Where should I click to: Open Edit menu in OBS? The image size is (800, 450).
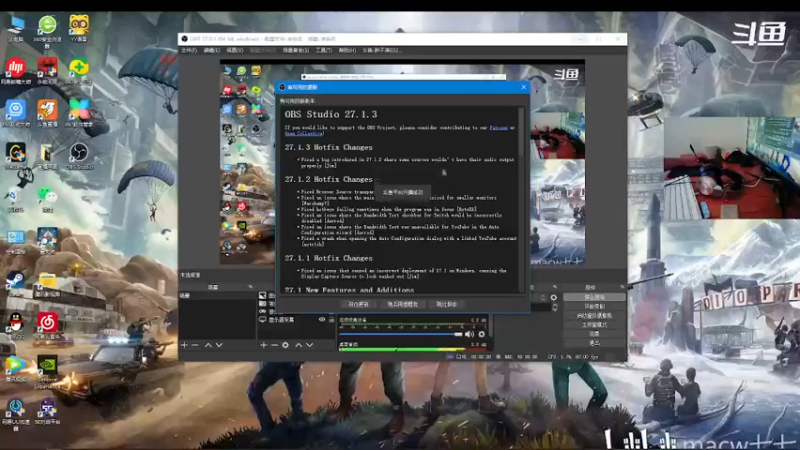click(212, 51)
